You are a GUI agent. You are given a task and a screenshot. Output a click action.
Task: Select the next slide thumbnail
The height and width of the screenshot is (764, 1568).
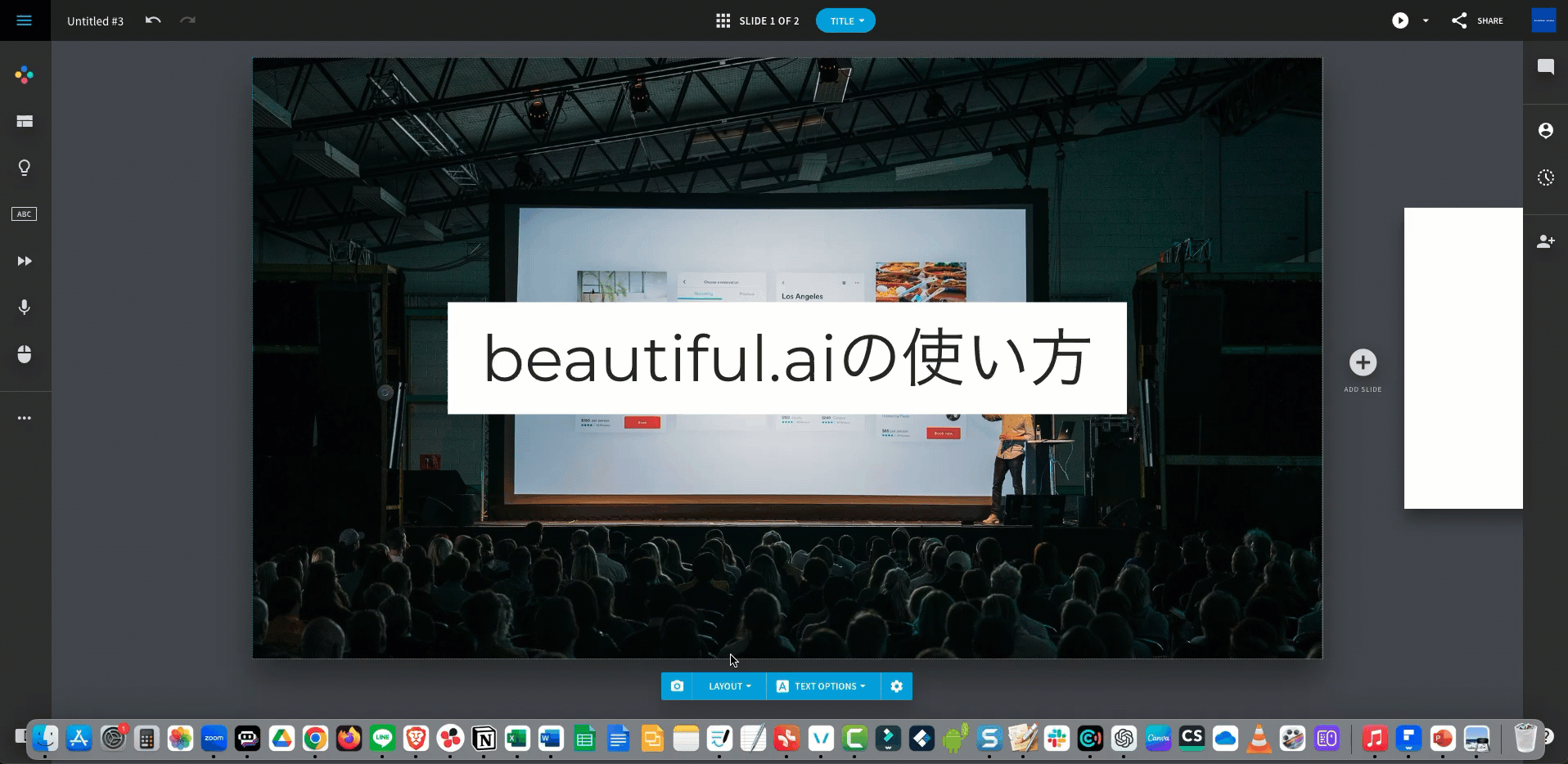(1463, 358)
